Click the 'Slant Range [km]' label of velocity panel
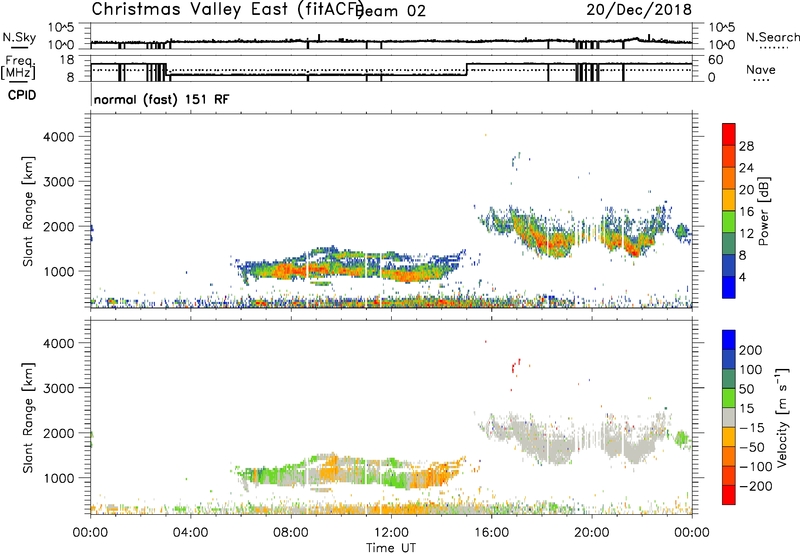The height and width of the screenshot is (554, 800). point(28,417)
